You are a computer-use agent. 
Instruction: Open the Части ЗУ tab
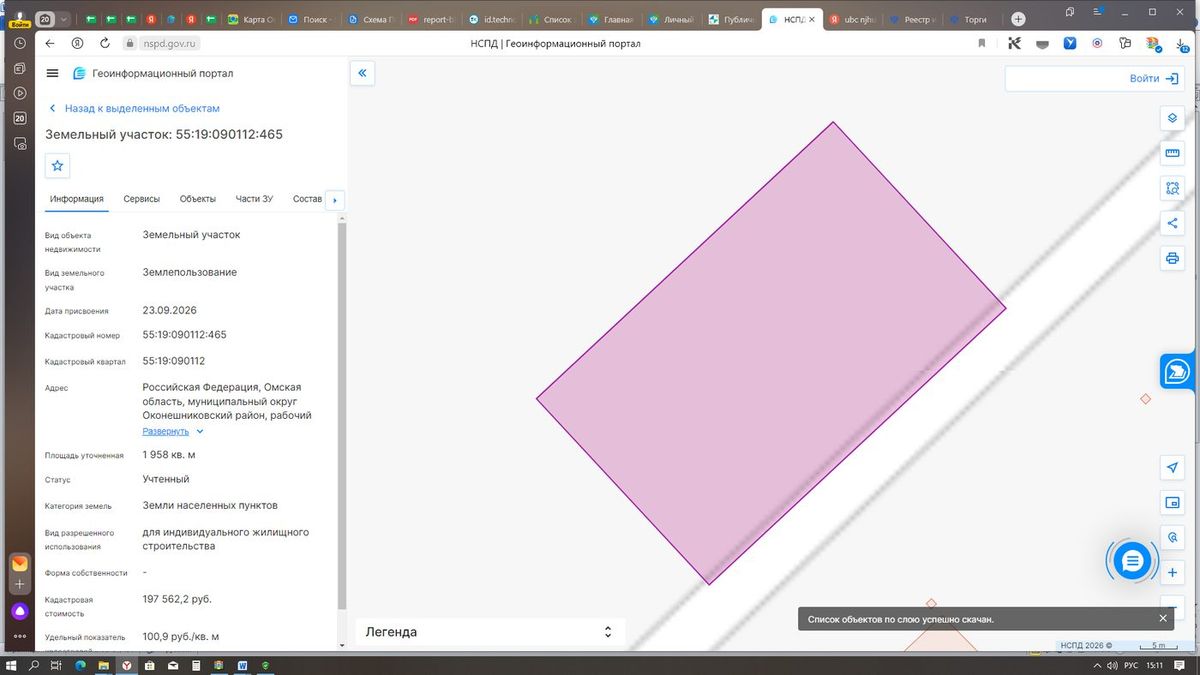point(254,199)
